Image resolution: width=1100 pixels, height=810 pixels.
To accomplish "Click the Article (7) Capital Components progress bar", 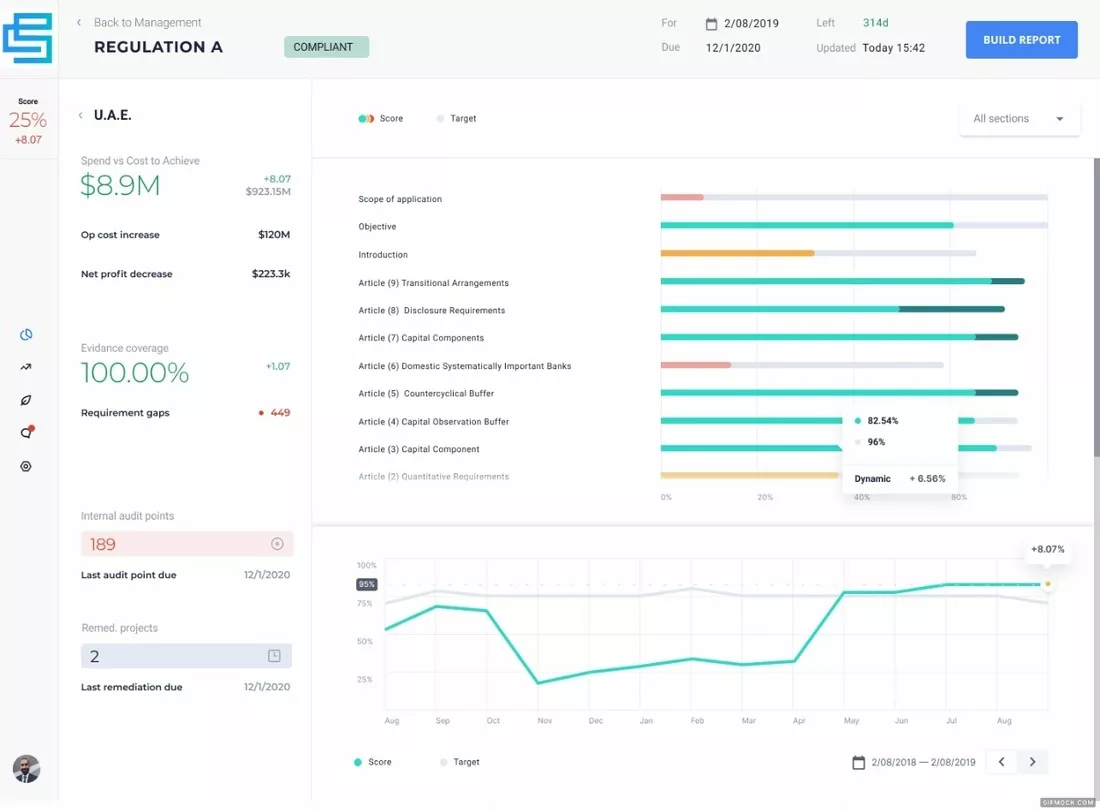I will 839,337.
